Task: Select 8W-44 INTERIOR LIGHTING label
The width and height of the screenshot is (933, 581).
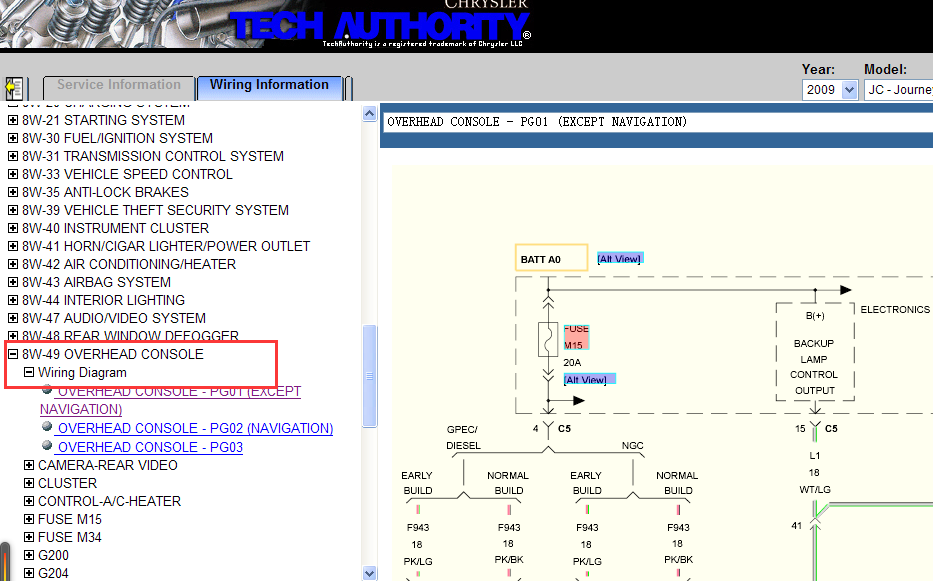Action: 104,300
